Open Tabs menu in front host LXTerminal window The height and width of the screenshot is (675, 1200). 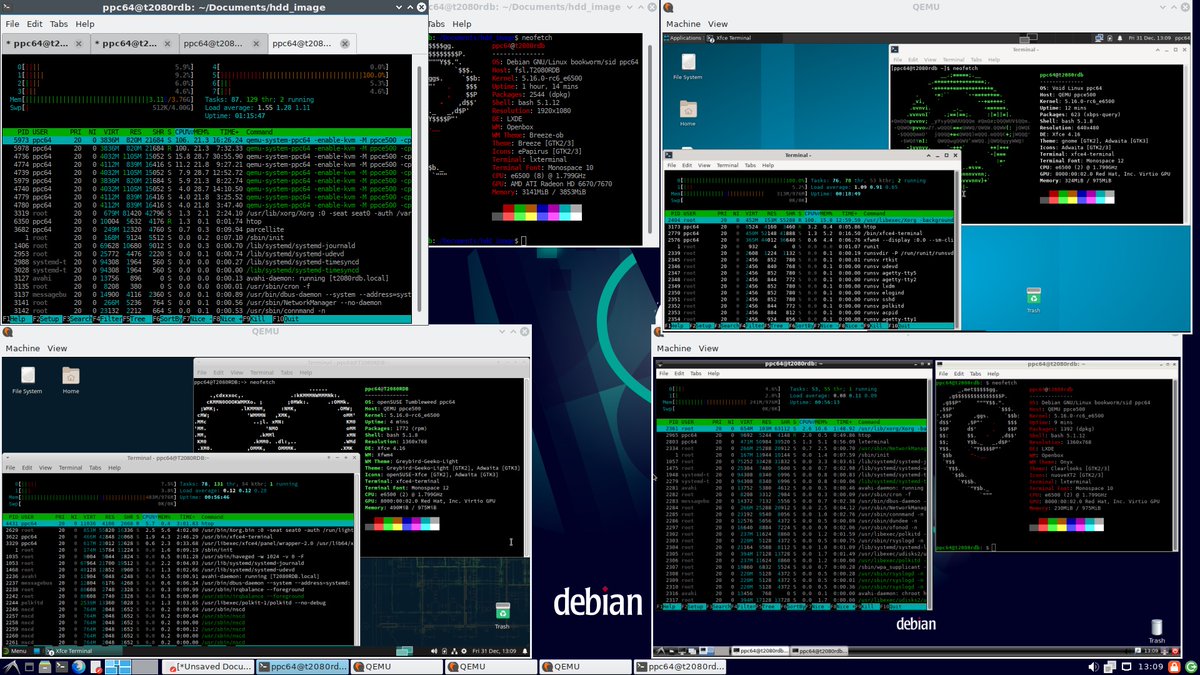[58, 23]
